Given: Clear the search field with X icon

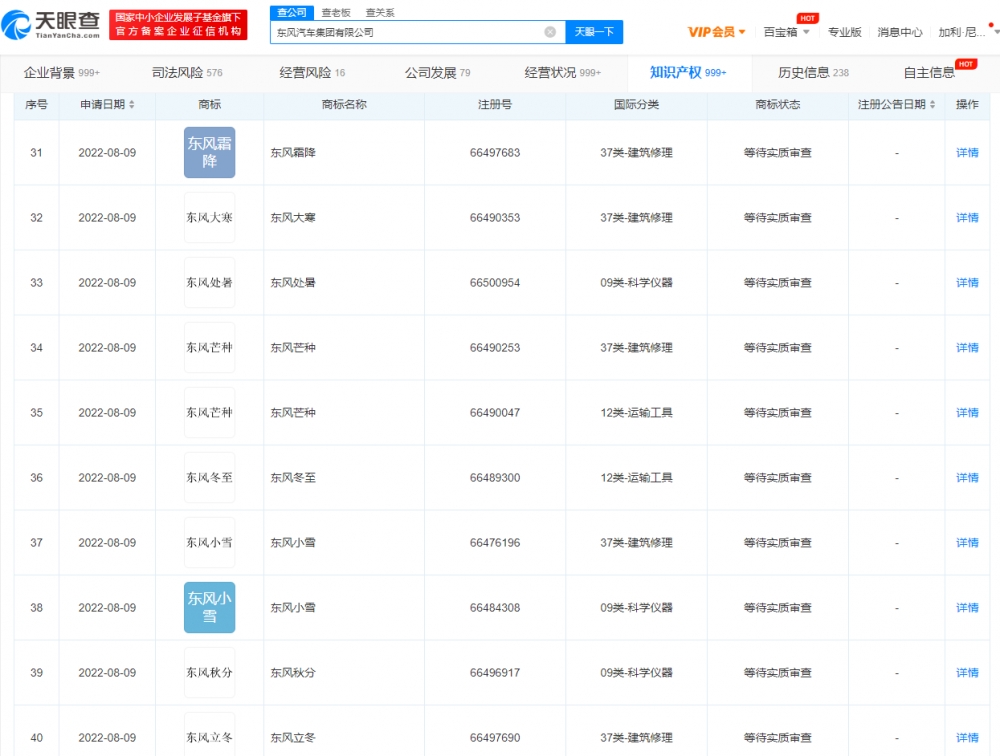Looking at the screenshot, I should (x=550, y=32).
